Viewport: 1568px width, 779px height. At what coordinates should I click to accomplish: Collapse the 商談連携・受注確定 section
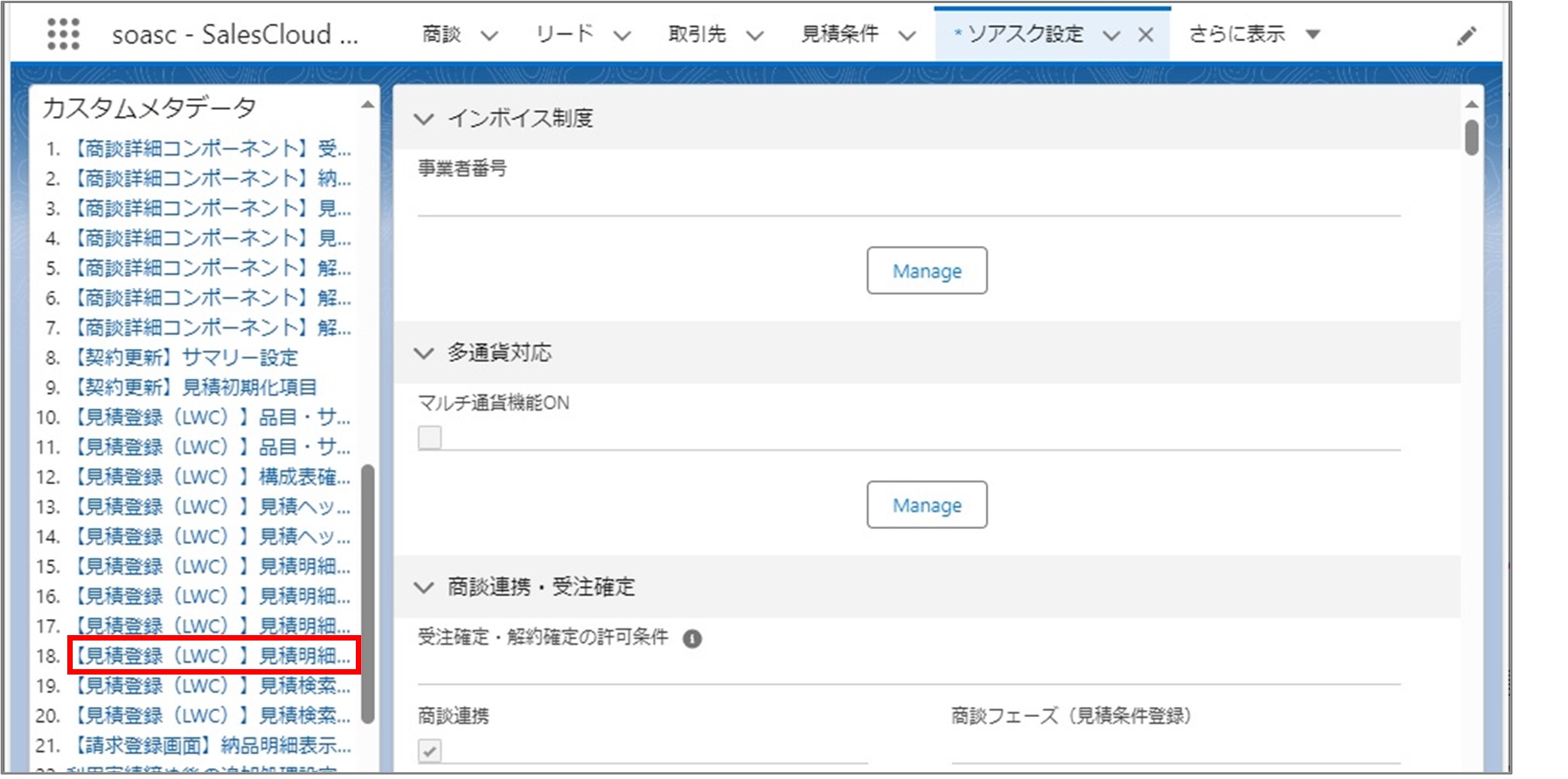tap(423, 587)
